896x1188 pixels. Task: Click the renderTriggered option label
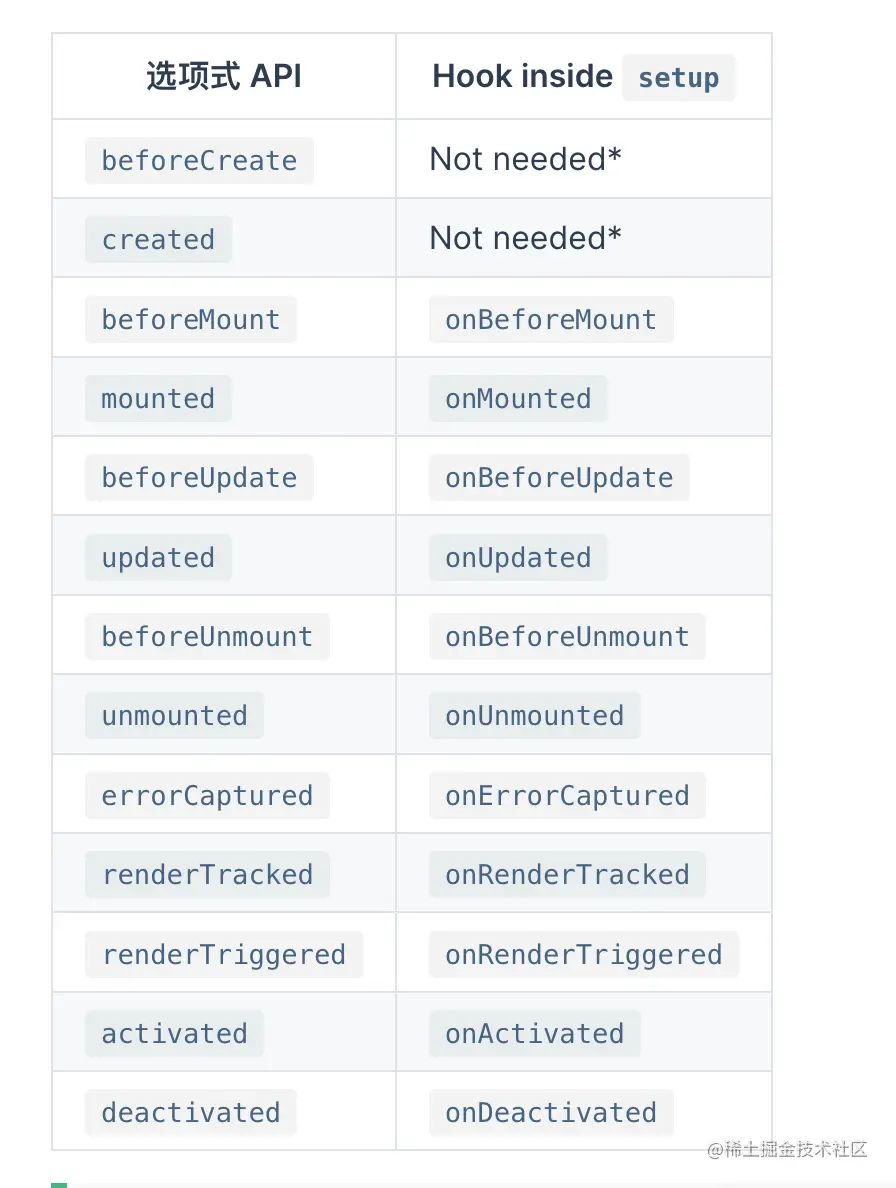tap(223, 955)
